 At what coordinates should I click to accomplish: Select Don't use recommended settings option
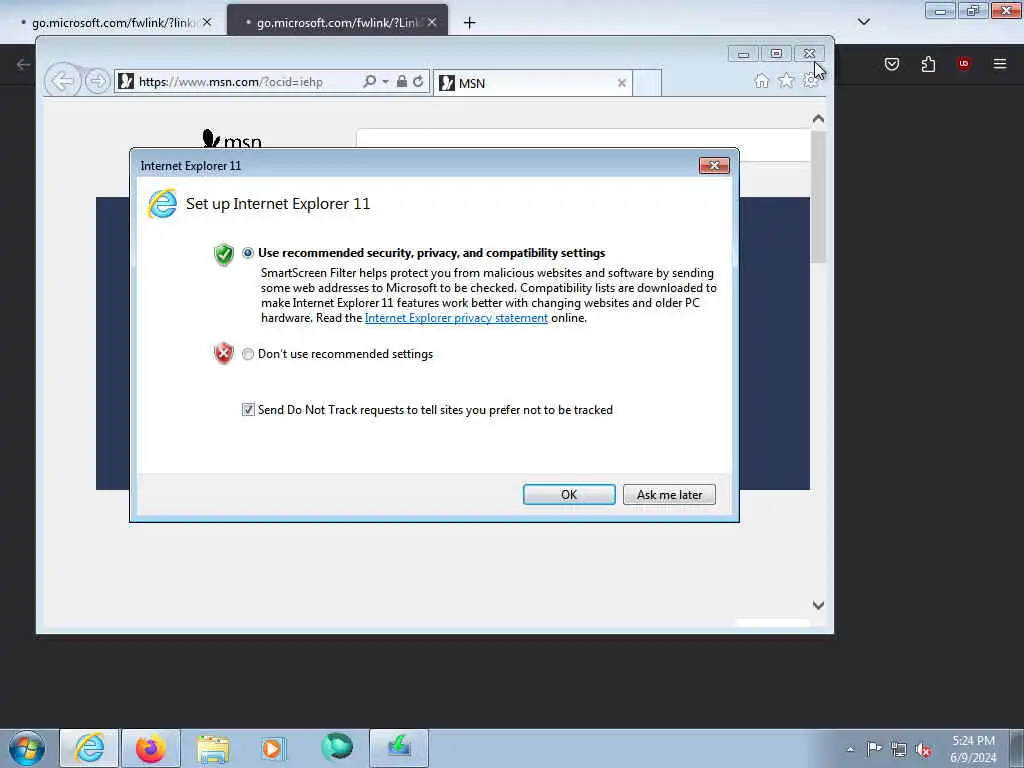point(248,354)
